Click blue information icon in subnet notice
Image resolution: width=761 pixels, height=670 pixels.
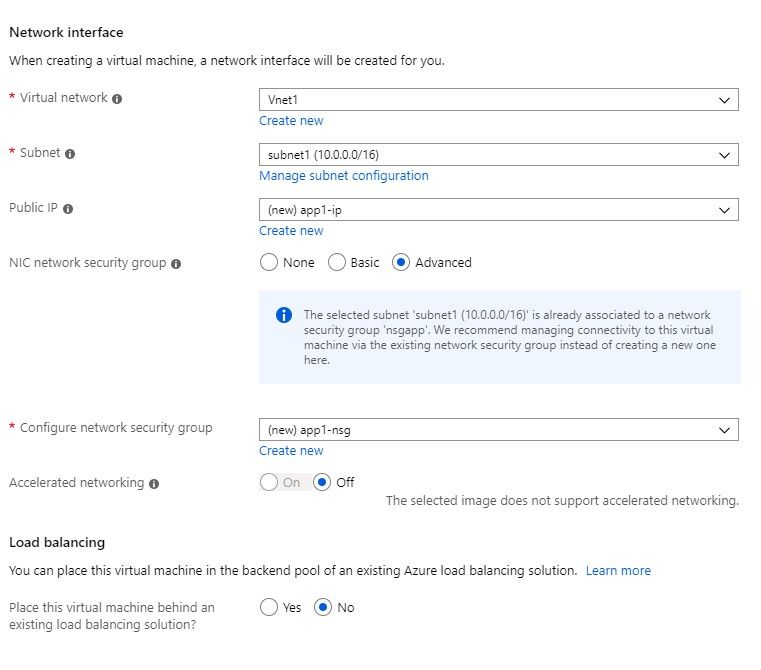(x=284, y=315)
